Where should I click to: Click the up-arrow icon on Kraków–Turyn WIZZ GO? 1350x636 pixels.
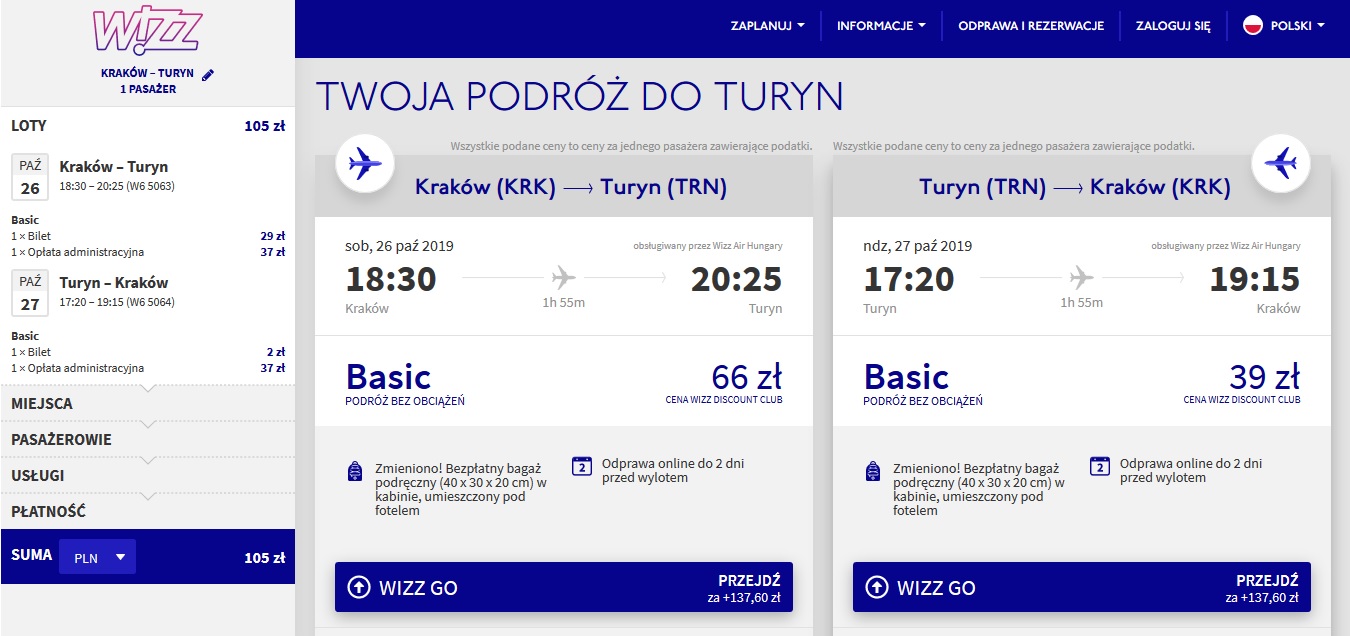pyautogui.click(x=358, y=587)
